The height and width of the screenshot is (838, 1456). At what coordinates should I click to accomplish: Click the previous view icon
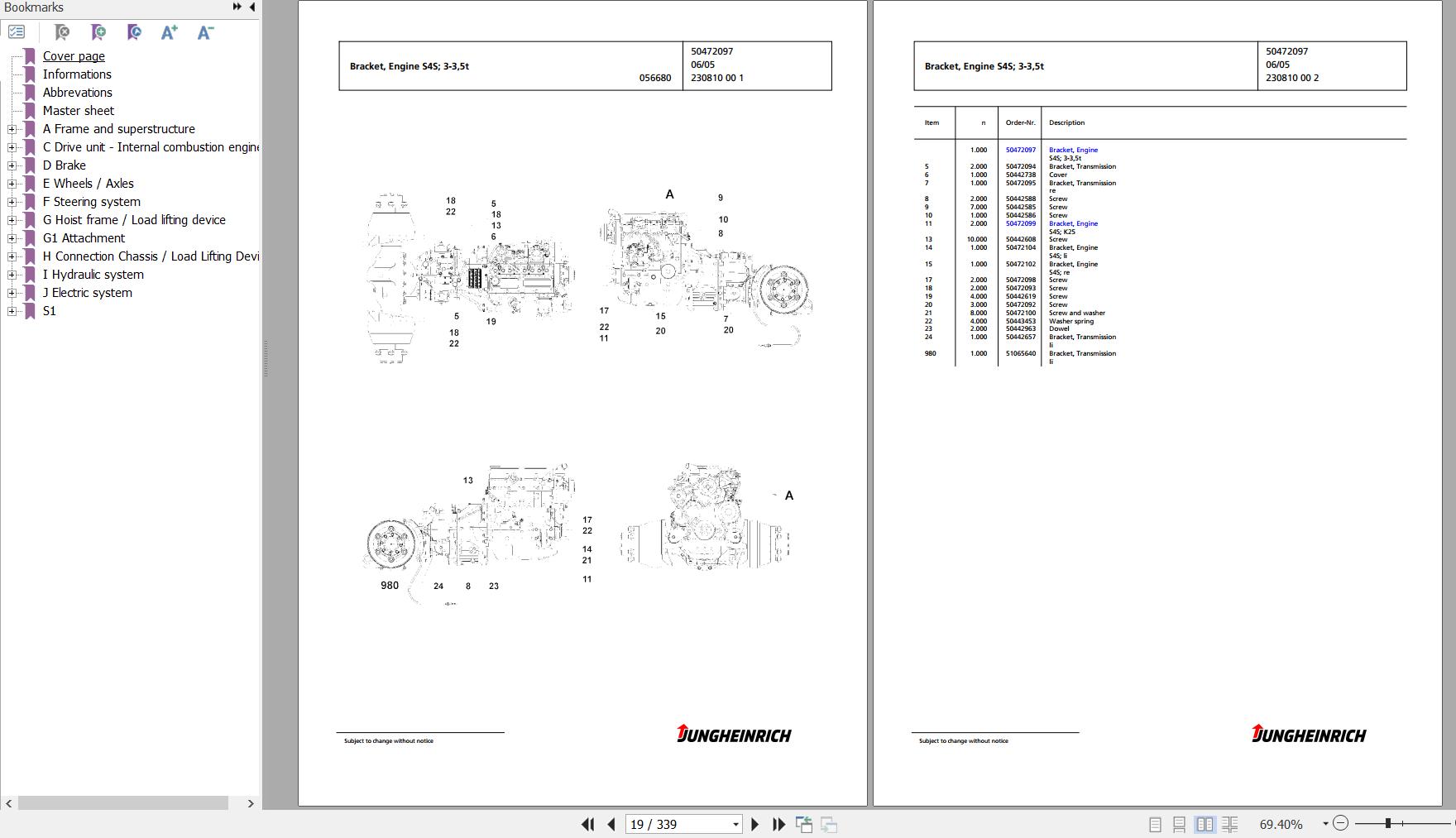[804, 824]
